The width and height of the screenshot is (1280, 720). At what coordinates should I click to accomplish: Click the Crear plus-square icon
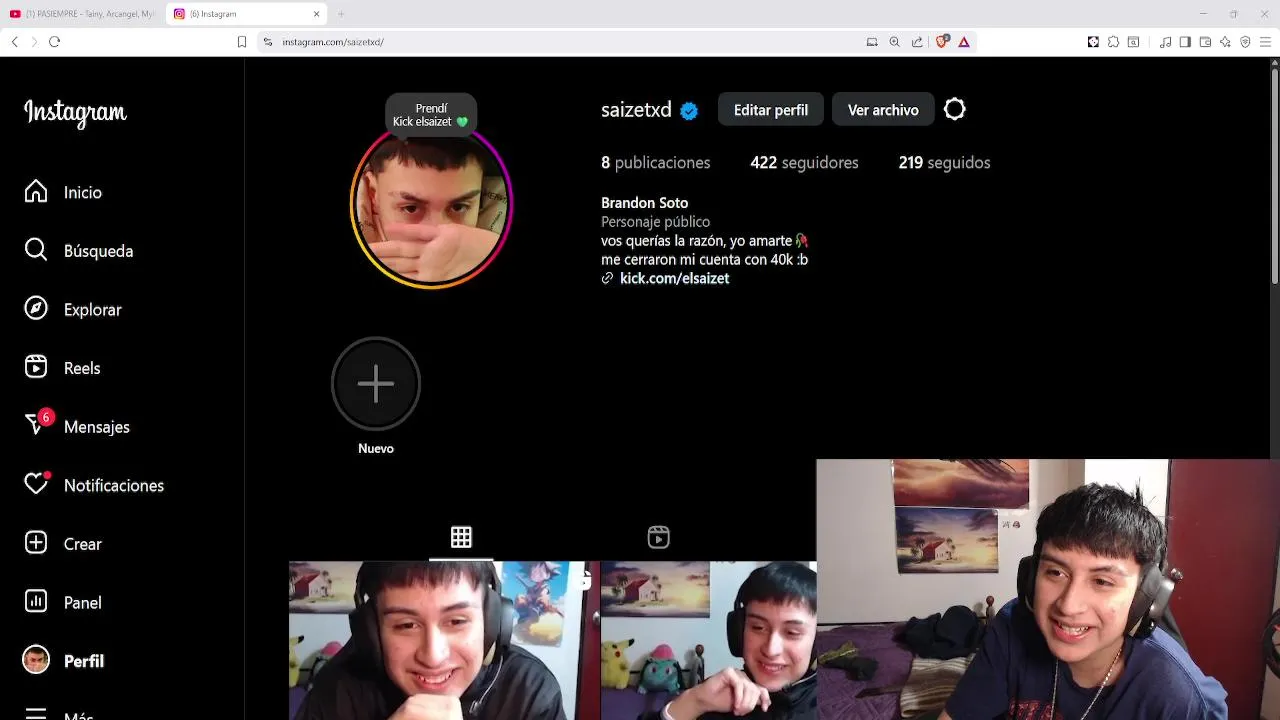[x=36, y=543]
